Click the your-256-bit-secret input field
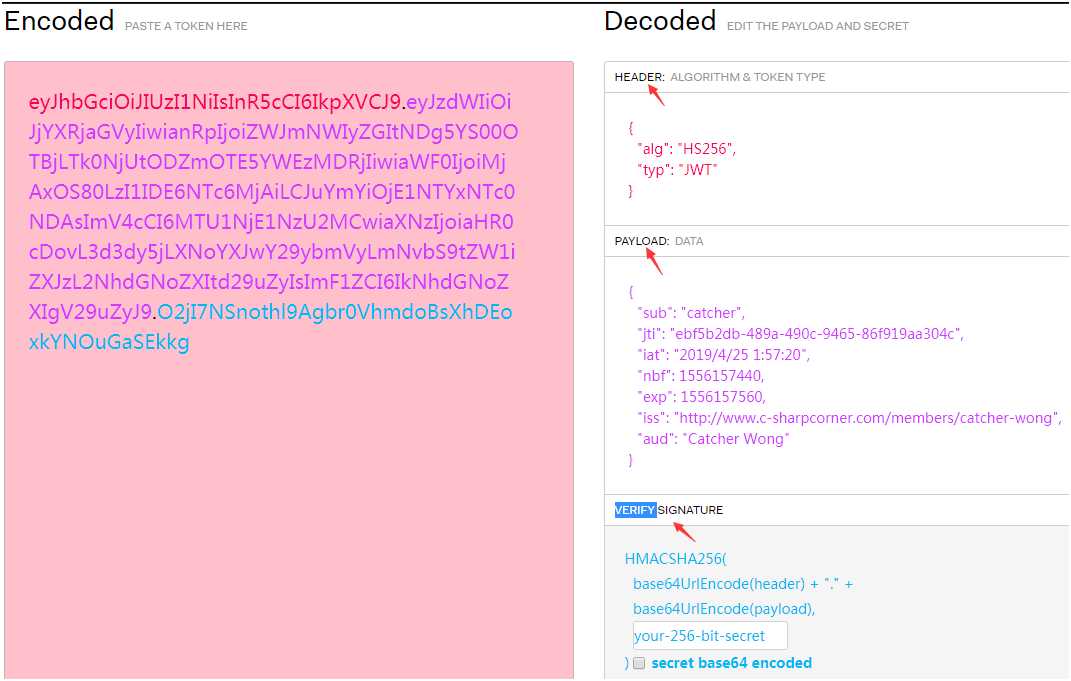Image resolution: width=1071 pixels, height=681 pixels. click(710, 636)
